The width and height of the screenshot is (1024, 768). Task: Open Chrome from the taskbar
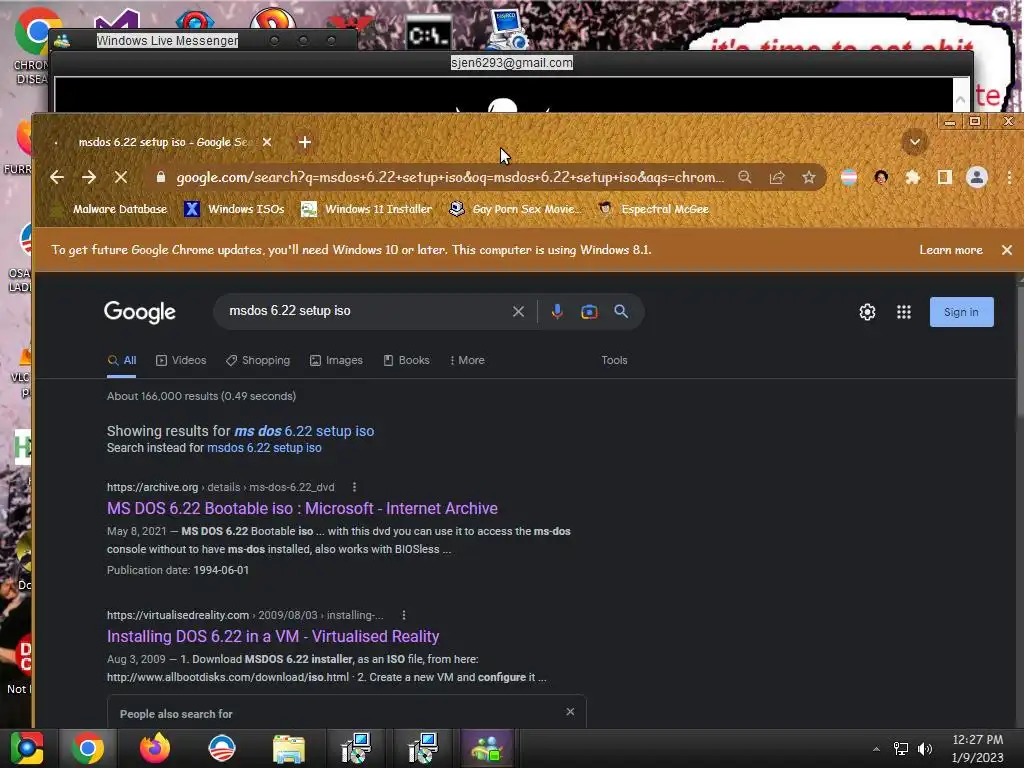[88, 748]
